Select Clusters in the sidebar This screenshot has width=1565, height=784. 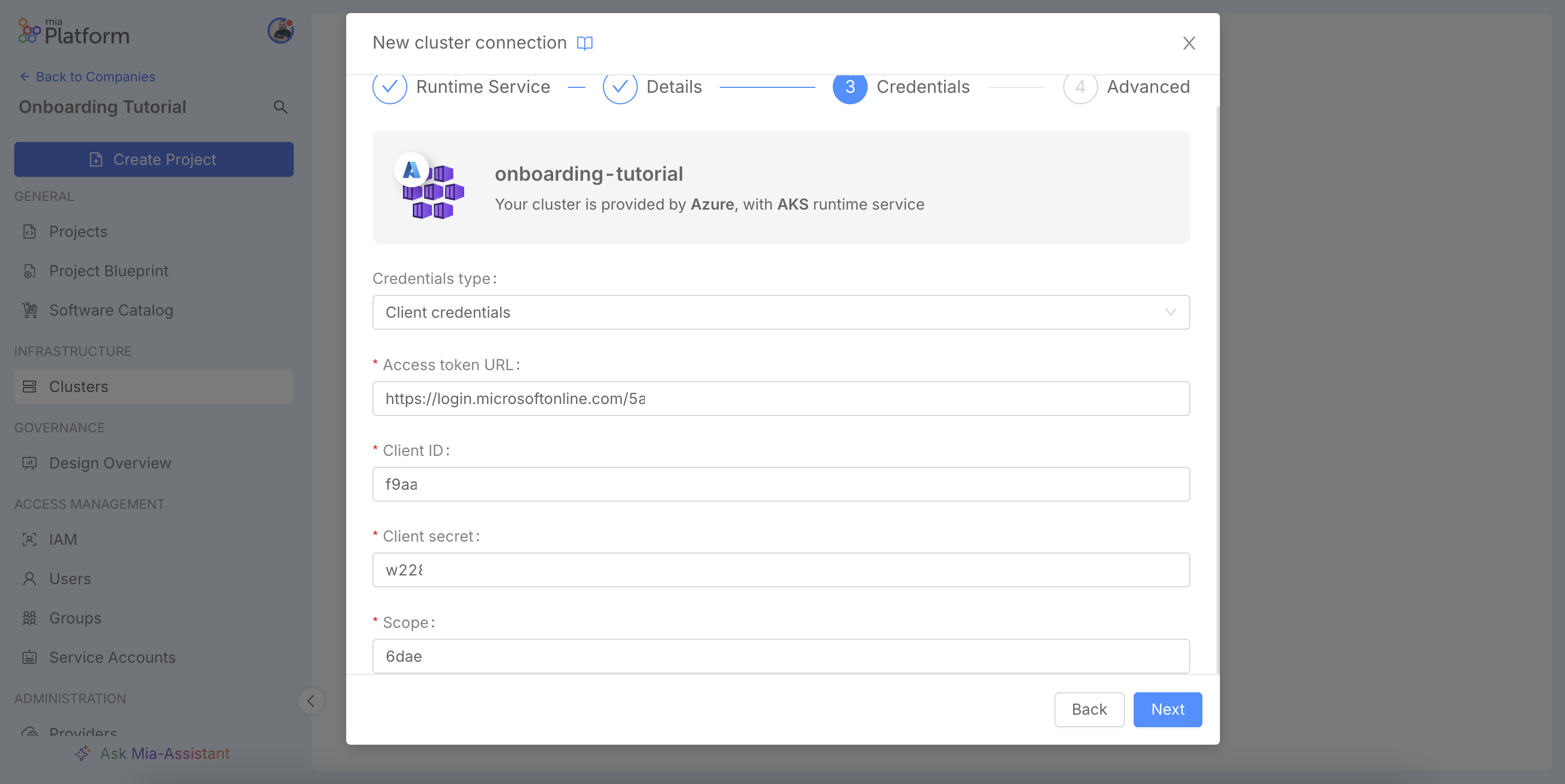[x=153, y=387]
